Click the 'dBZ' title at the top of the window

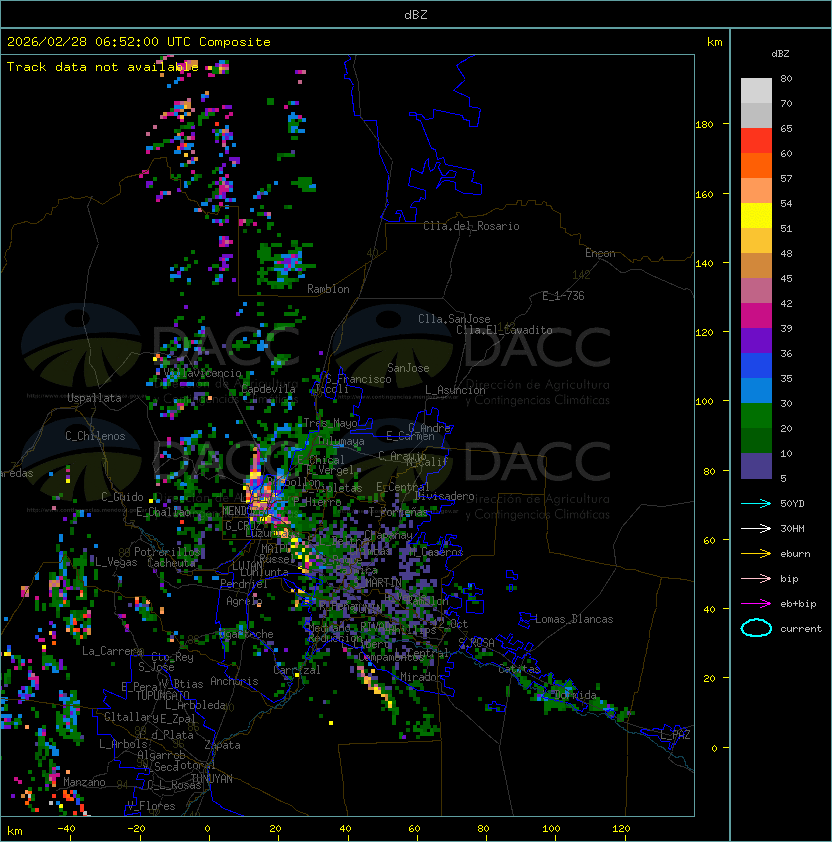pos(416,15)
